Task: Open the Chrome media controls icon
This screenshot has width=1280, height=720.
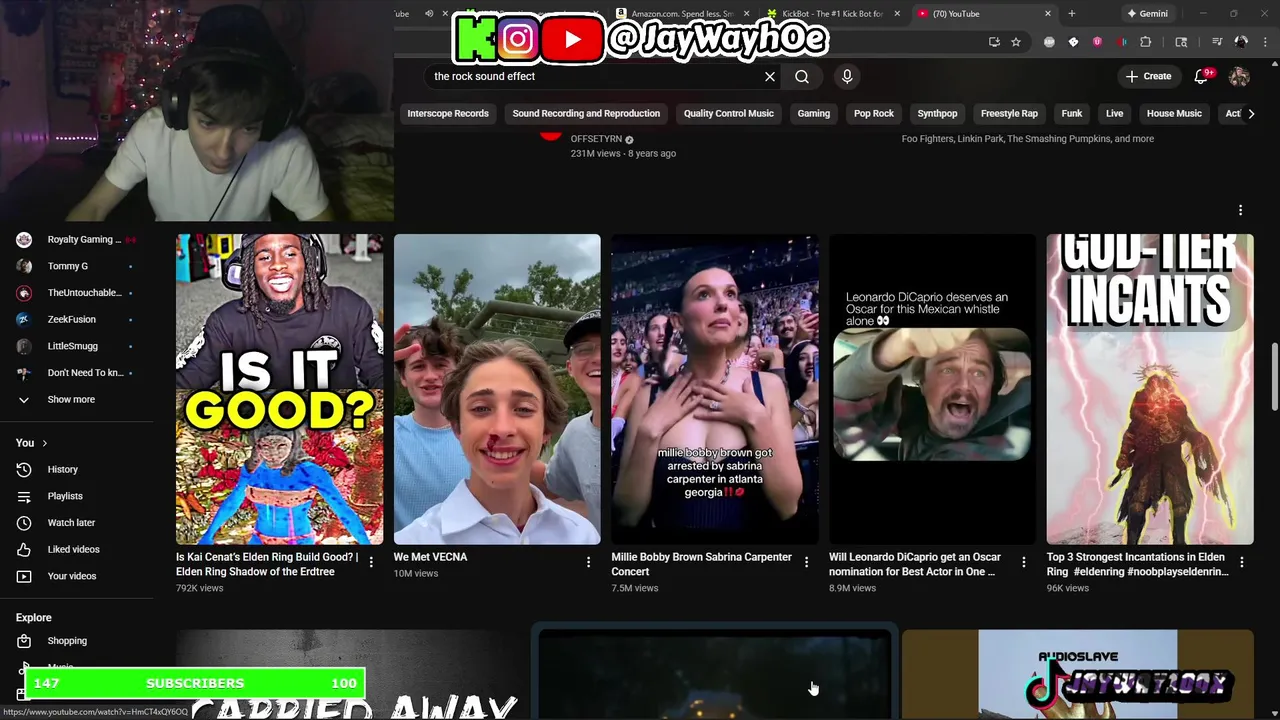Action: [x=1217, y=42]
